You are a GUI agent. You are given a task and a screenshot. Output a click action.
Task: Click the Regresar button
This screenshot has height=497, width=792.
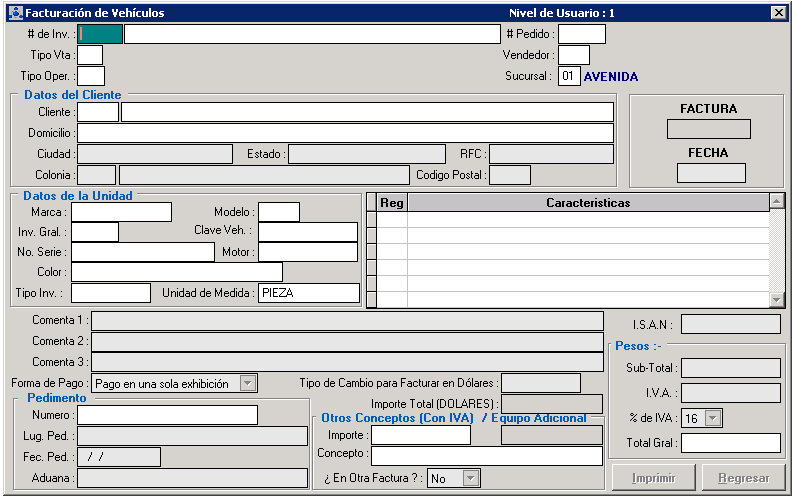743,479
